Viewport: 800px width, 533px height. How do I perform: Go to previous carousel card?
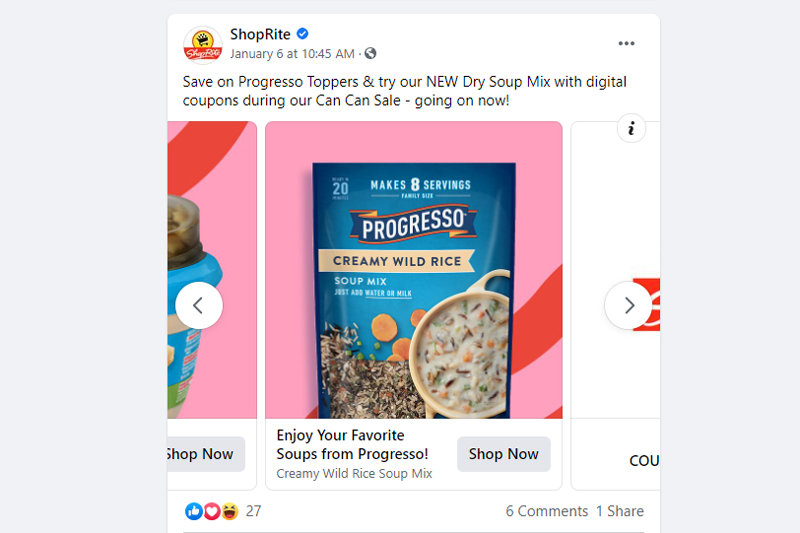(199, 306)
